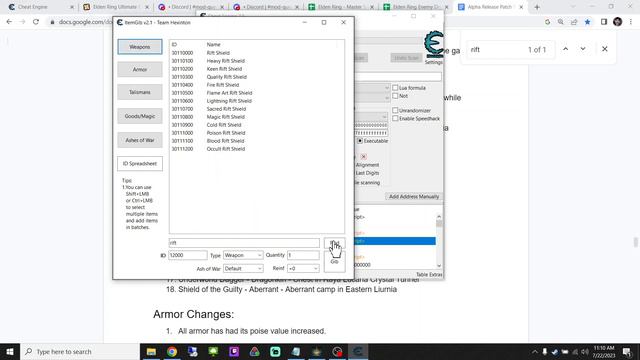
Task: Select the Keen Rift Shield row
Action: (x=256, y=69)
